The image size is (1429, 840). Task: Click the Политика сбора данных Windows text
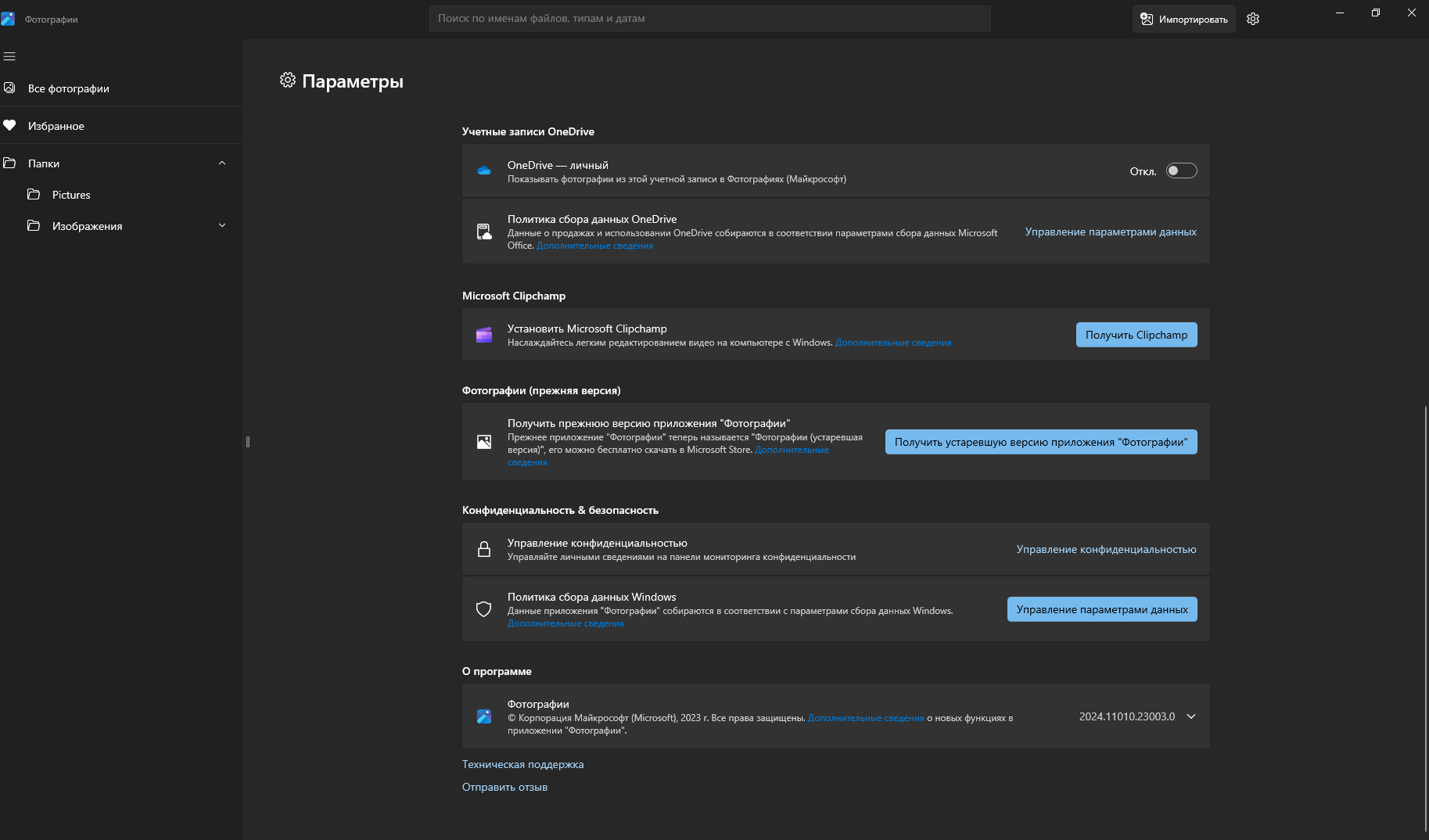591,597
